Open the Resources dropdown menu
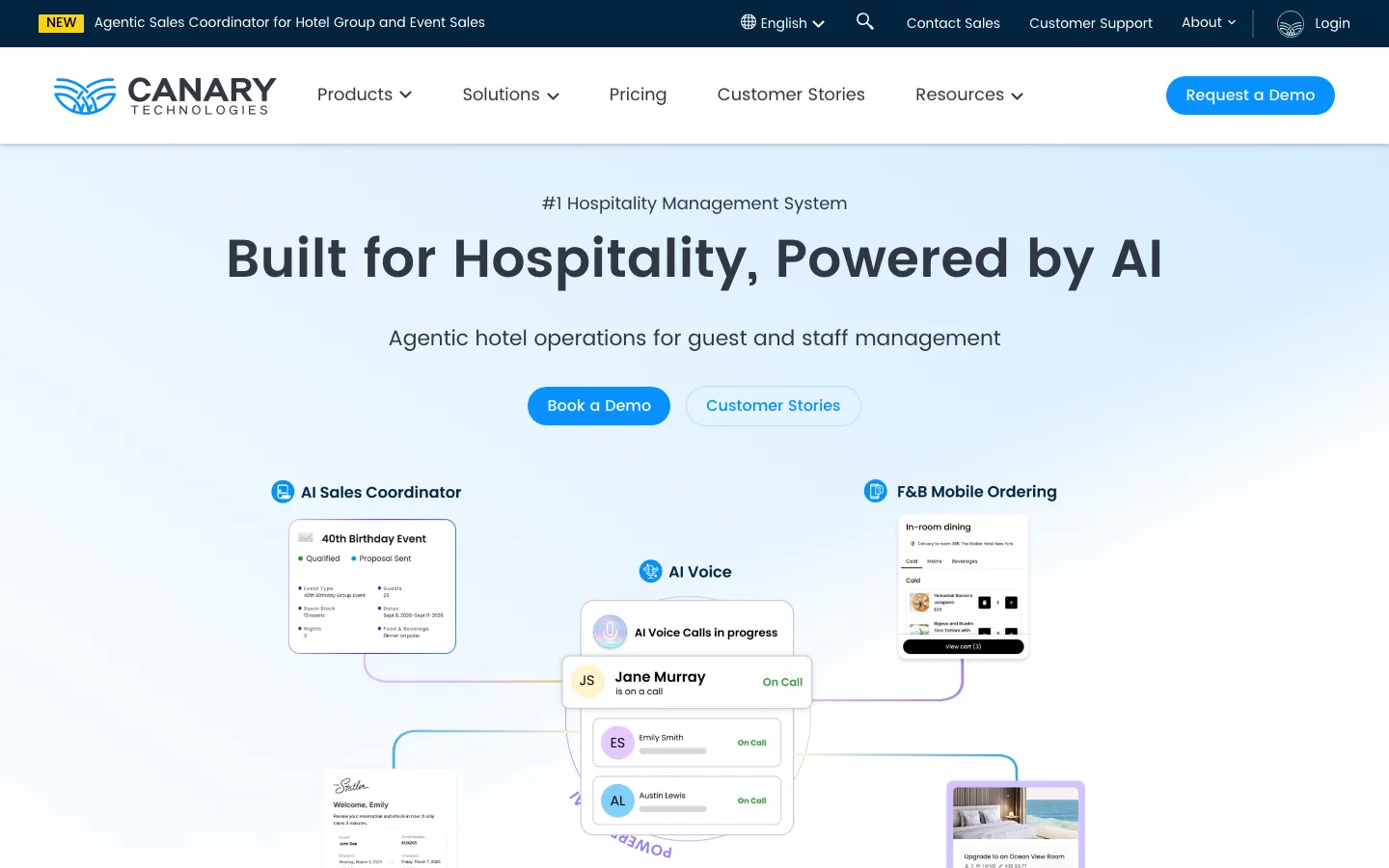The width and height of the screenshot is (1389, 868). point(969,95)
